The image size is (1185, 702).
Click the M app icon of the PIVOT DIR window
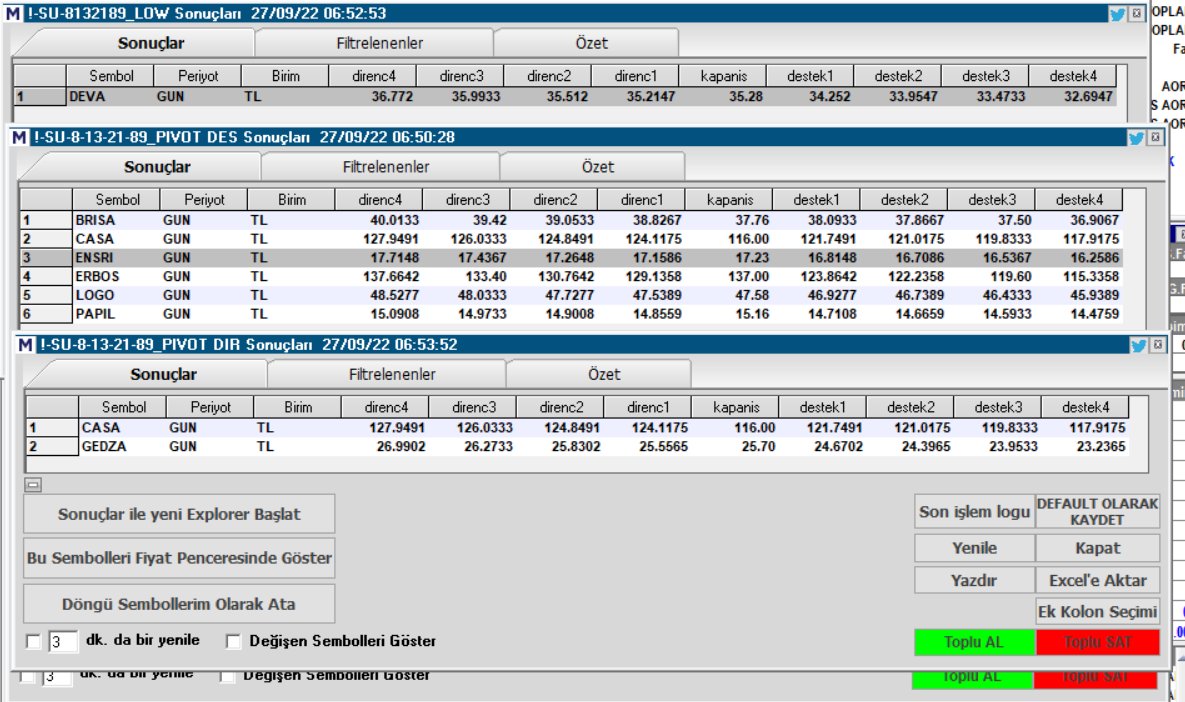[25, 345]
